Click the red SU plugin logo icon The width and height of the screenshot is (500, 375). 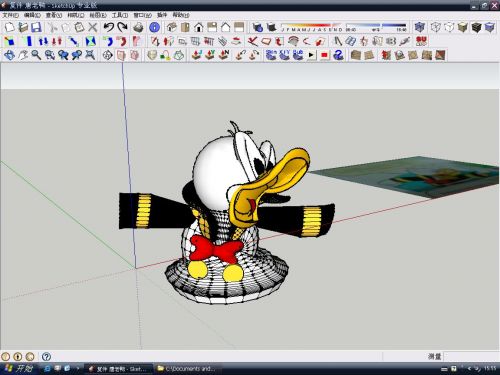tap(421, 41)
